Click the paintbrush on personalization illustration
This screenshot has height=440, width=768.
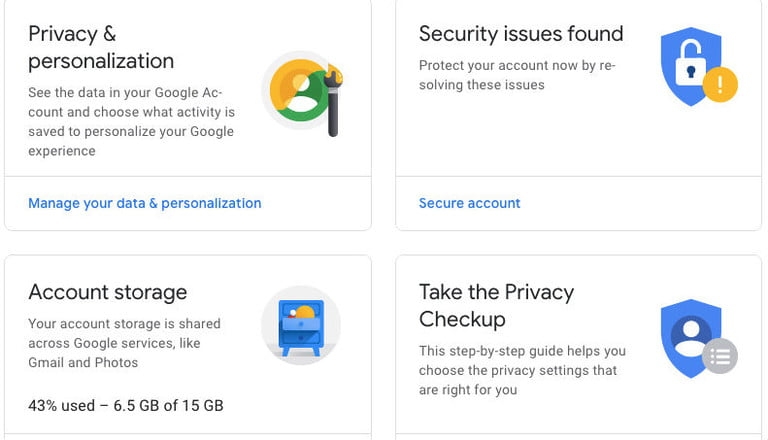tap(333, 100)
